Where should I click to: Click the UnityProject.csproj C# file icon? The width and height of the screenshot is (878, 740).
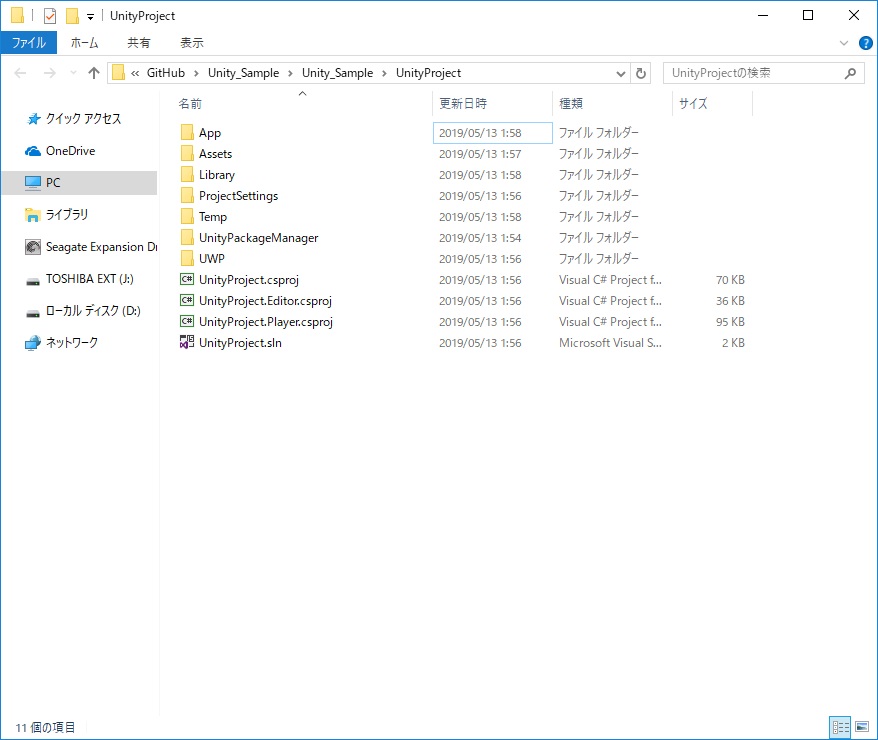click(187, 279)
